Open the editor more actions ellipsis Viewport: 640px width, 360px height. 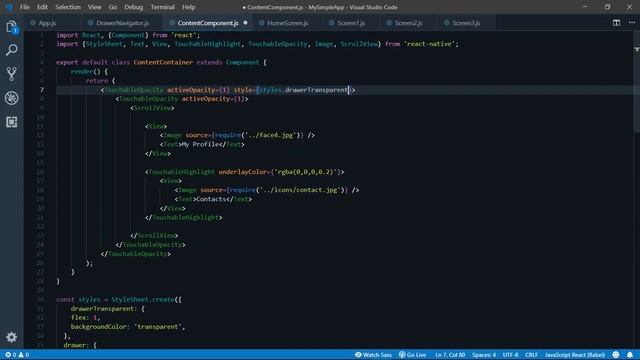[x=631, y=23]
